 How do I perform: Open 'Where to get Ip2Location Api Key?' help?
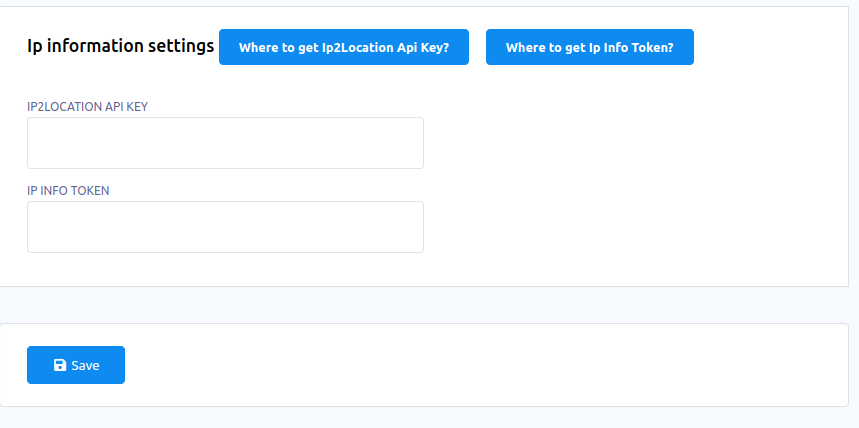343,47
